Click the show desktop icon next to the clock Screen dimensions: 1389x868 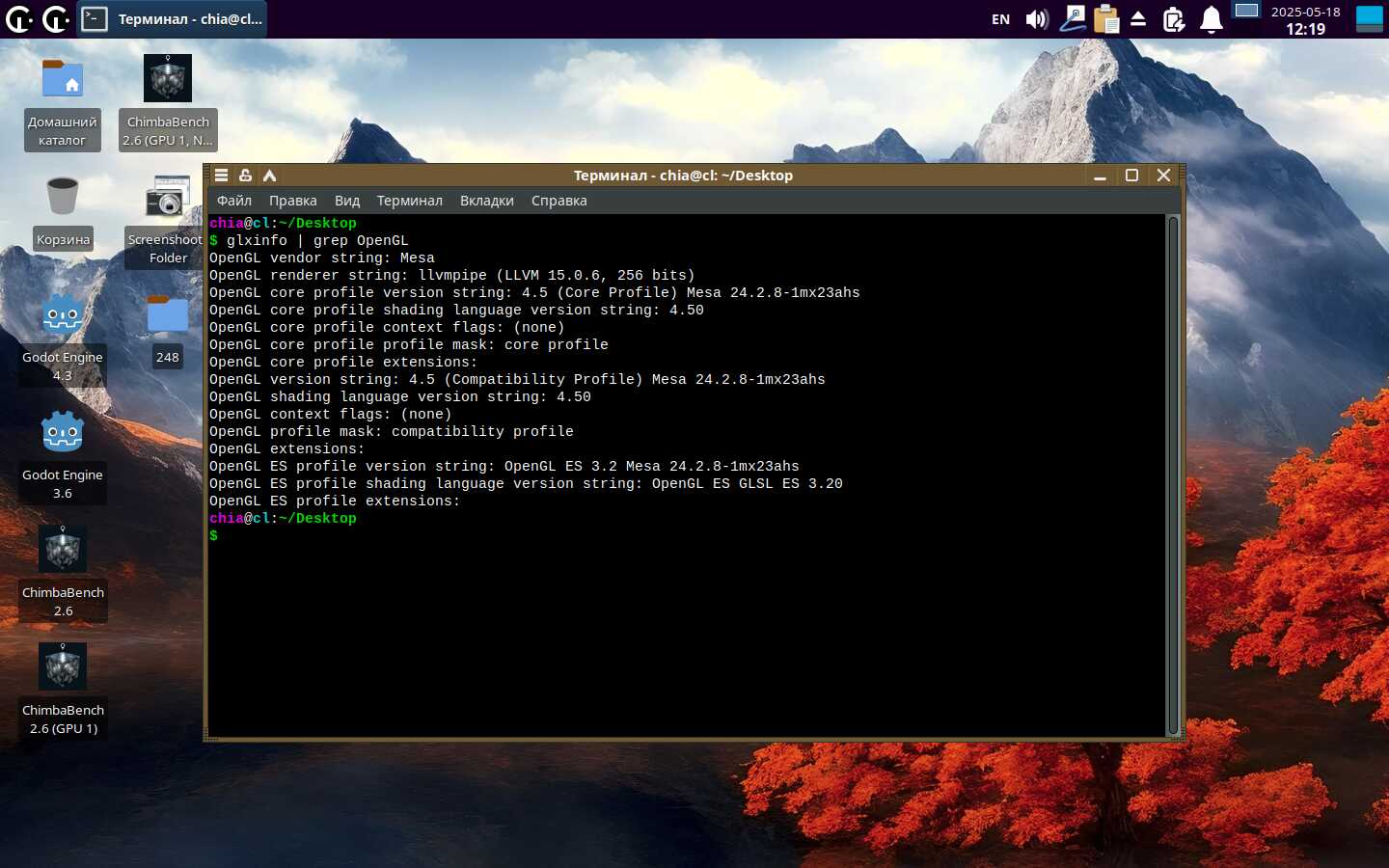[1370, 18]
